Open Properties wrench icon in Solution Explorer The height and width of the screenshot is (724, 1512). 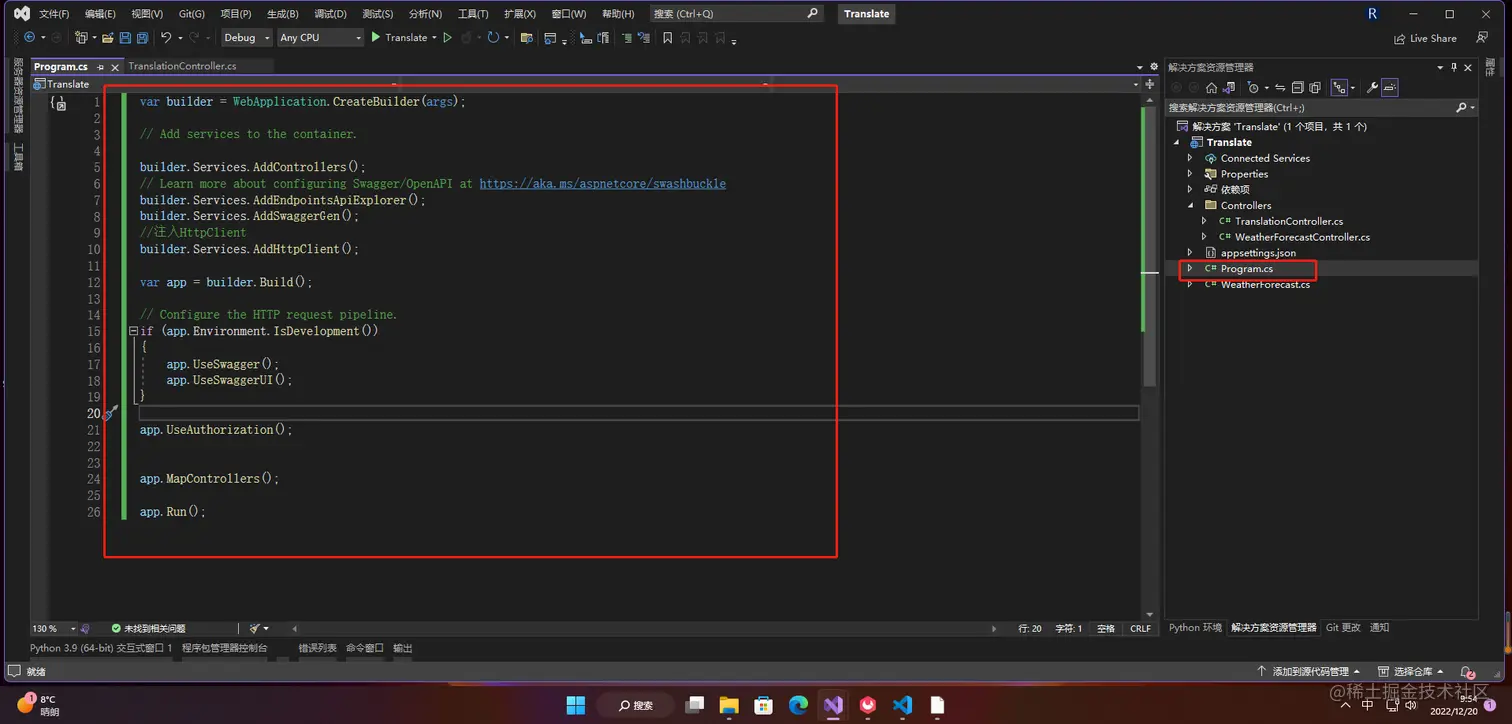[x=1372, y=88]
